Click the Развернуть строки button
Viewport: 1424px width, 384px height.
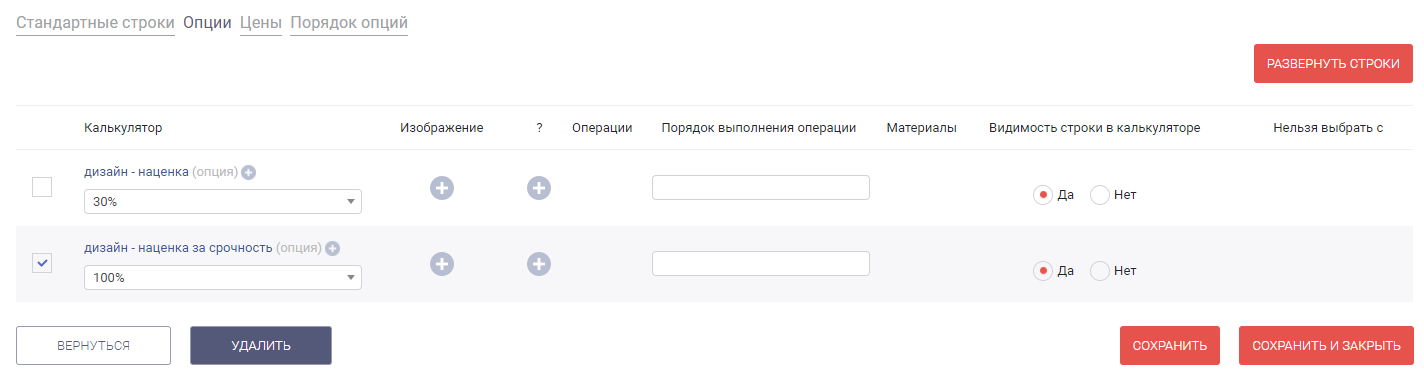1333,63
